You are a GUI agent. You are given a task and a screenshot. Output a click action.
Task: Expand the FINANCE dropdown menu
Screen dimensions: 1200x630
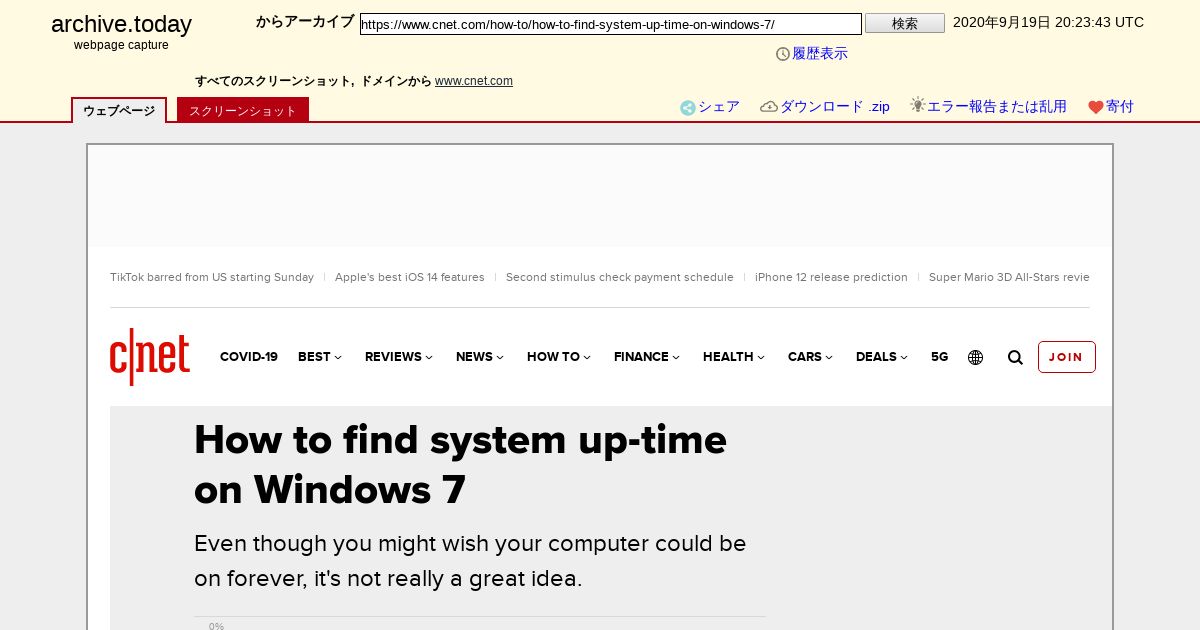647,357
